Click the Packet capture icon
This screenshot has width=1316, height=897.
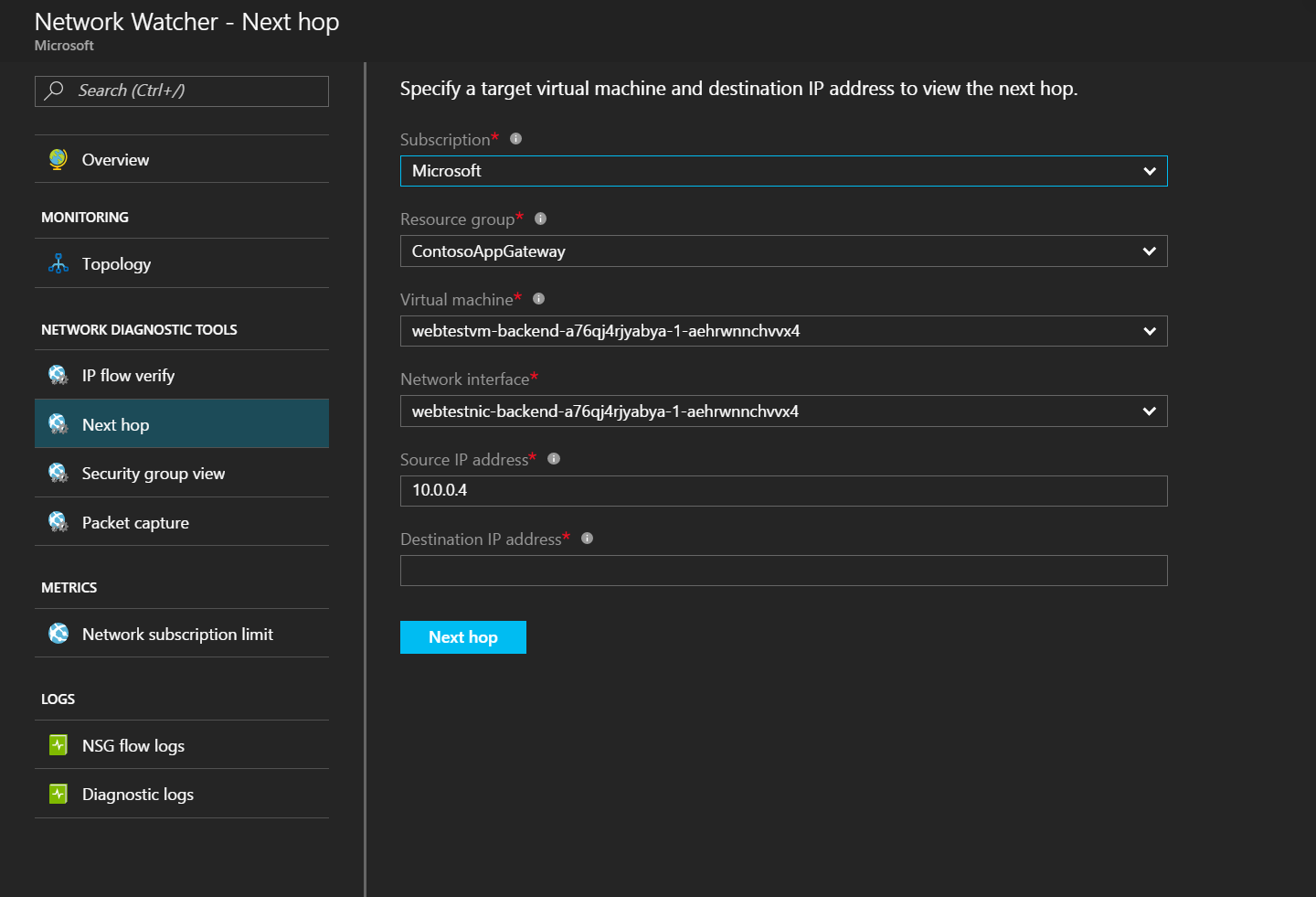(x=58, y=522)
